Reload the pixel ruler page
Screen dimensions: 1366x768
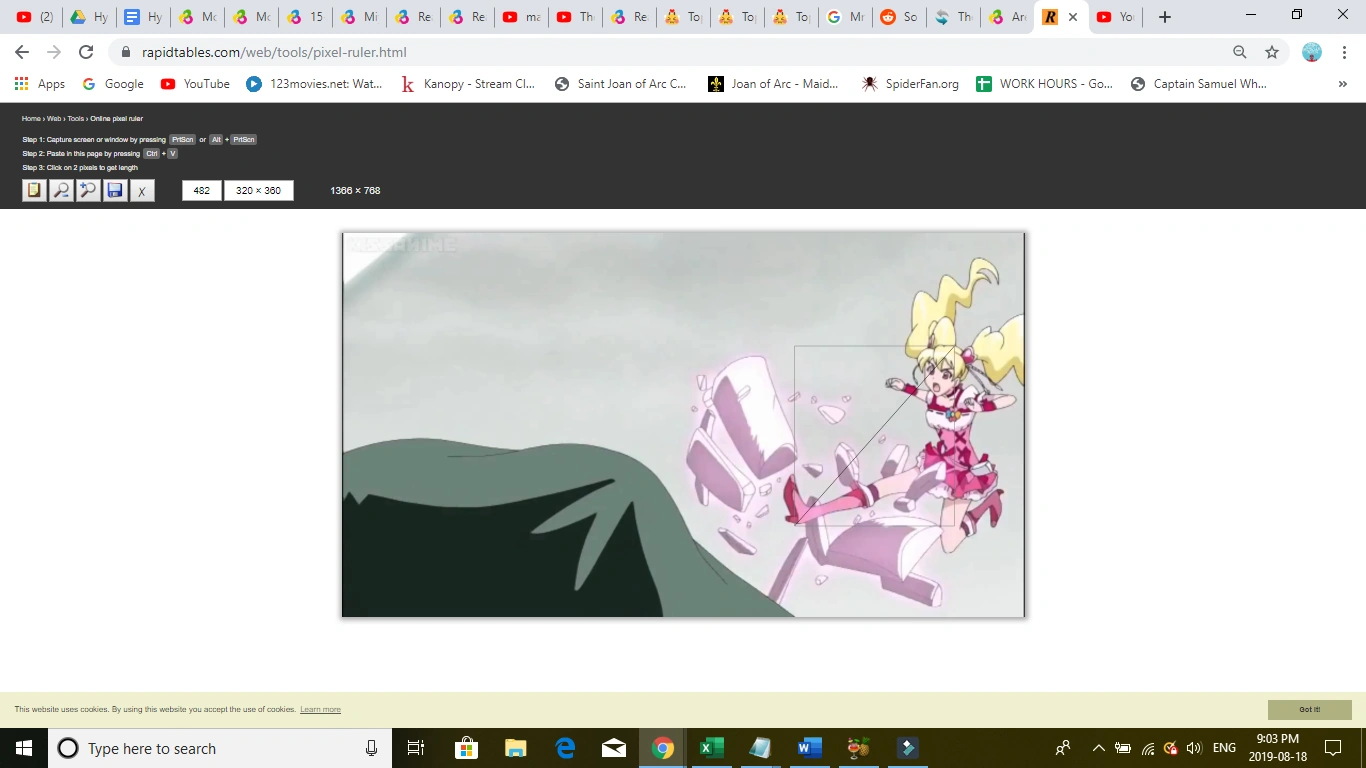(x=86, y=52)
